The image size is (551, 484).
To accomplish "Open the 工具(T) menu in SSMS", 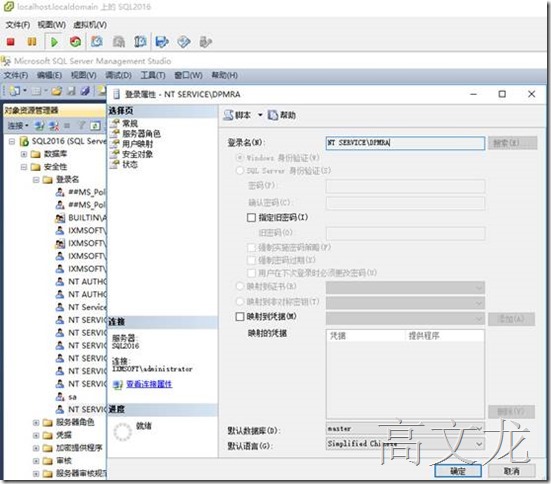I will 153,75.
